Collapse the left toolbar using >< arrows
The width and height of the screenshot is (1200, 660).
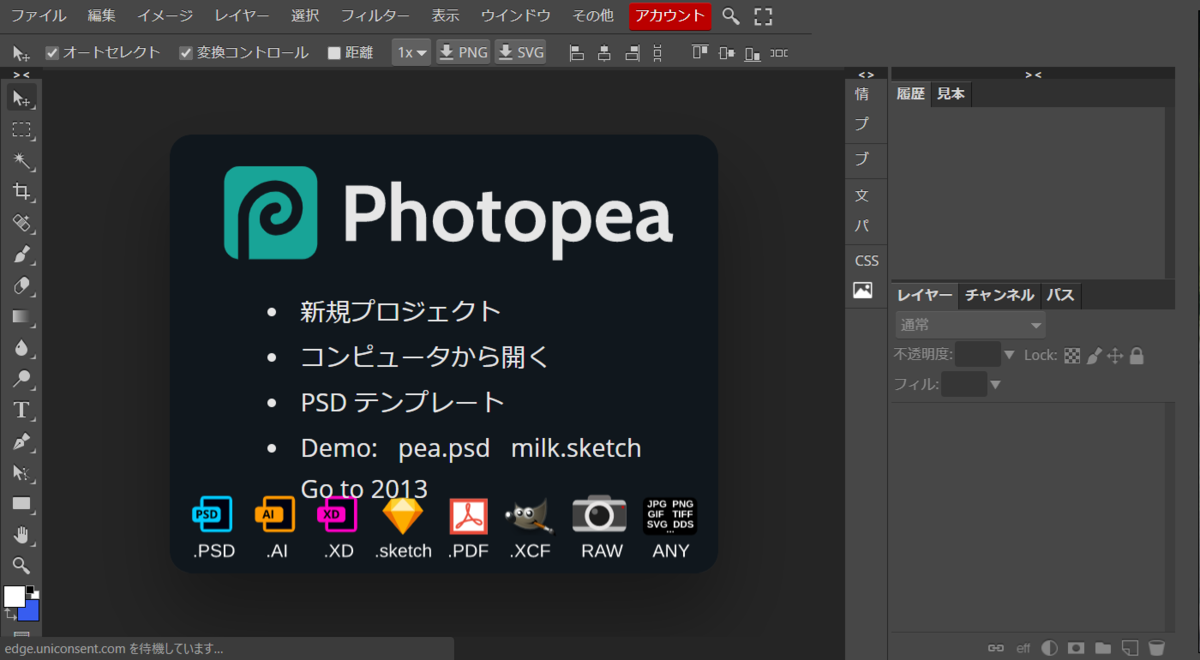(x=21, y=74)
